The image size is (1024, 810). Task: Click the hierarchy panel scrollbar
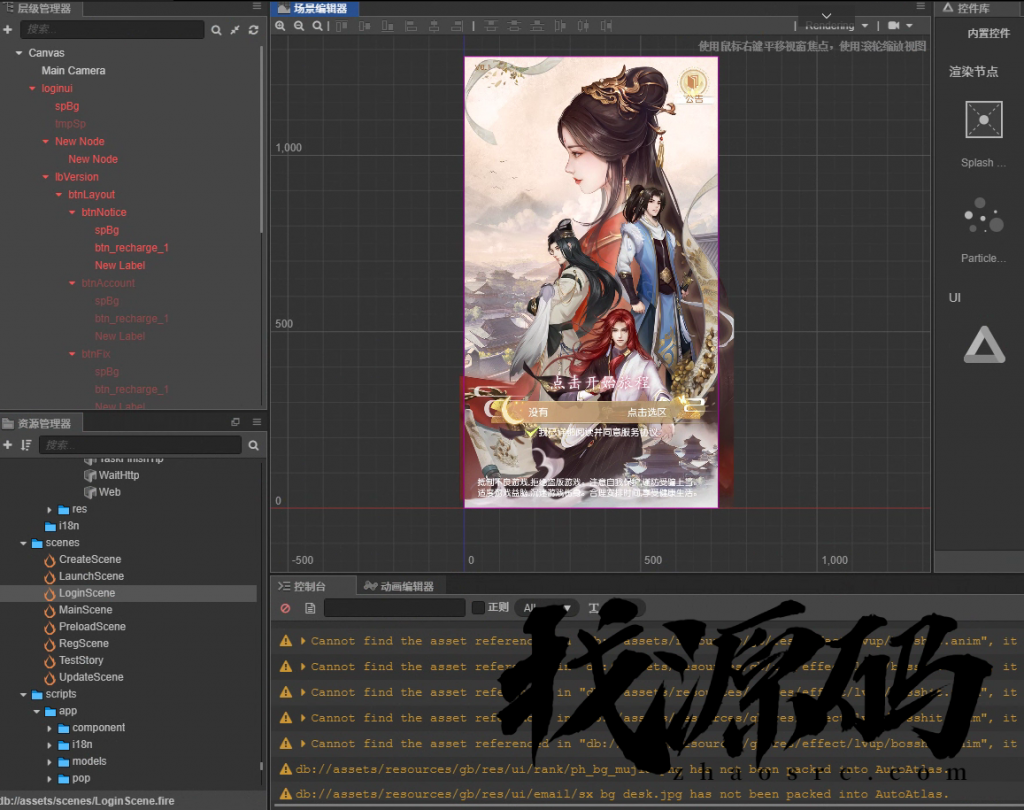[262, 138]
